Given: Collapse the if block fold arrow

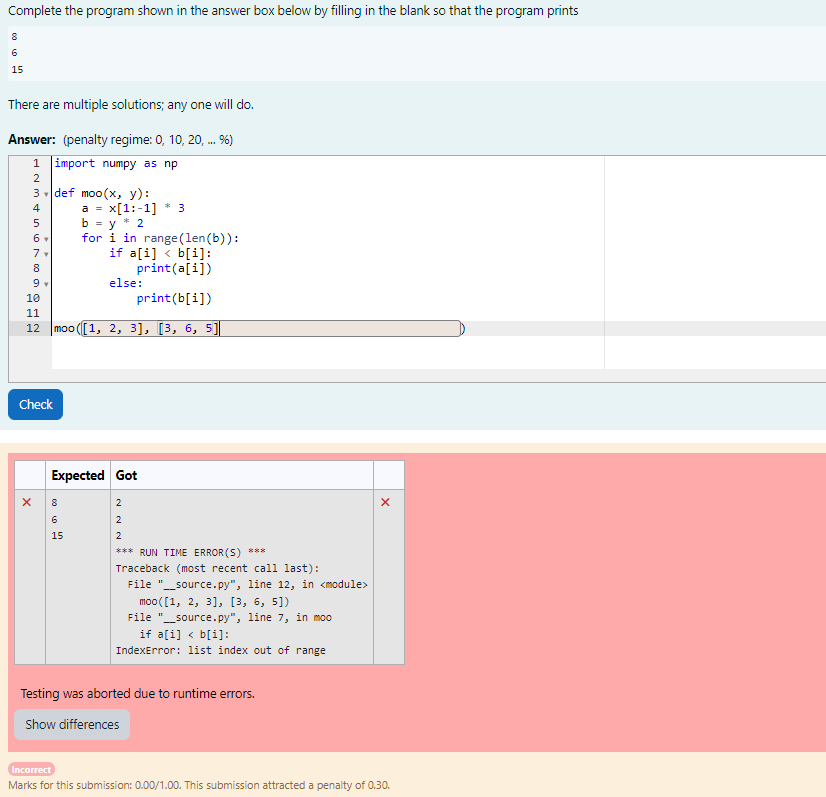Looking at the screenshot, I should coord(45,253).
